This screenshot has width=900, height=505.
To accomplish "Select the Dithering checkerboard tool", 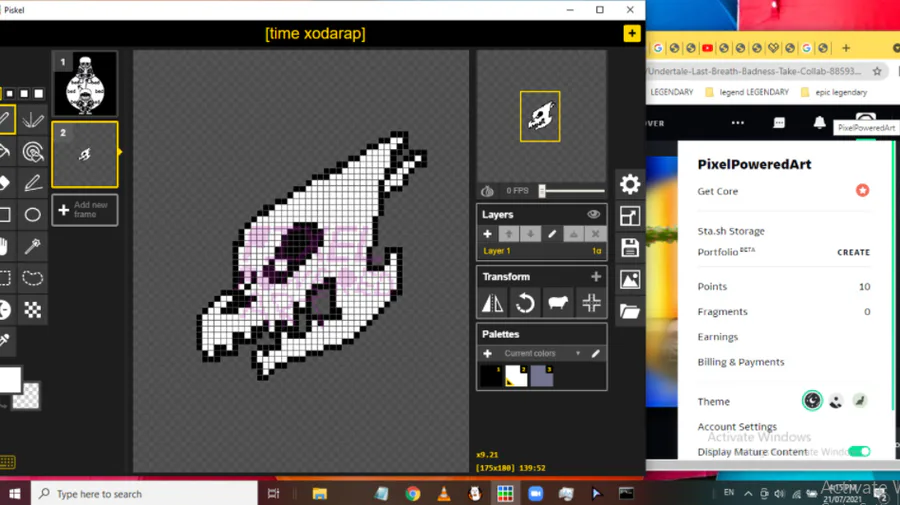I will click(x=33, y=310).
